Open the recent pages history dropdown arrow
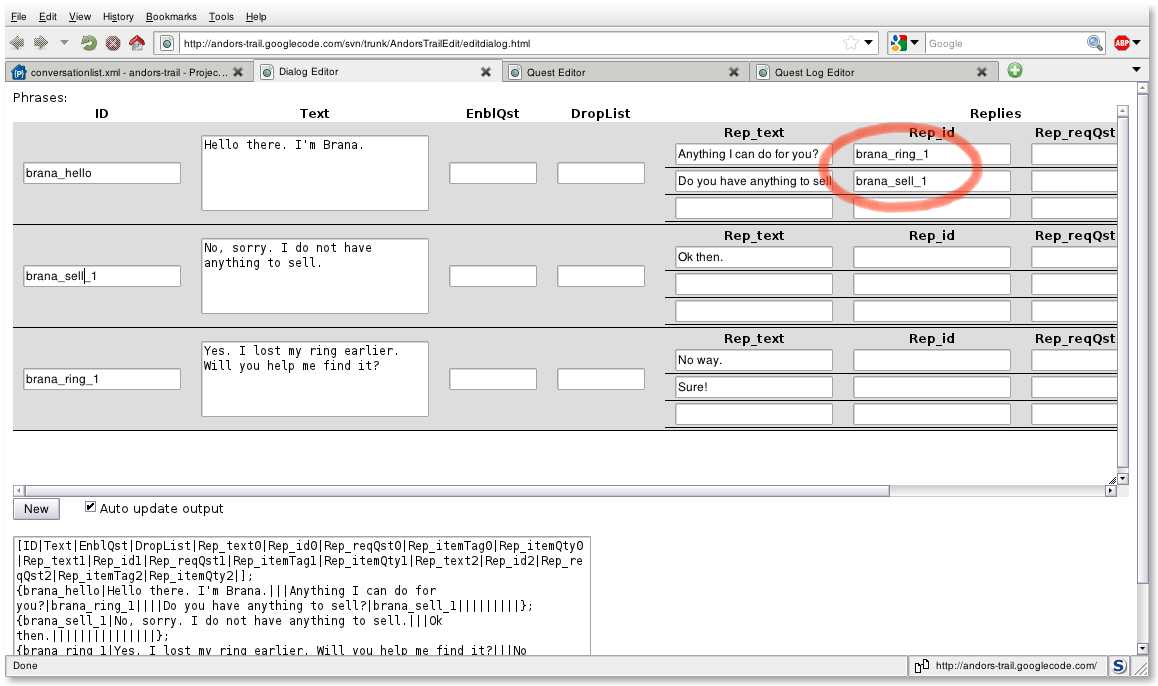 [x=65, y=43]
